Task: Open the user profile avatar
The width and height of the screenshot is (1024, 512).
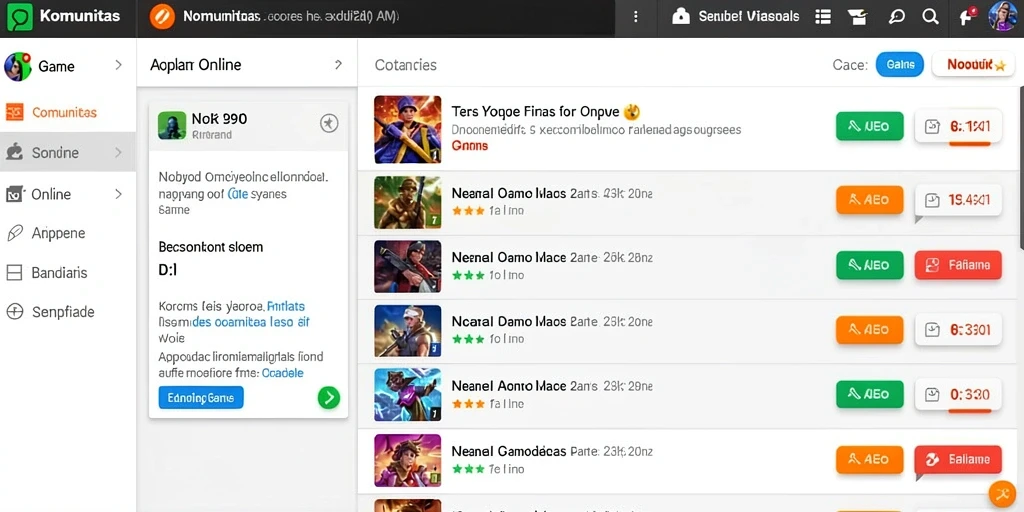Action: tap(1002, 16)
